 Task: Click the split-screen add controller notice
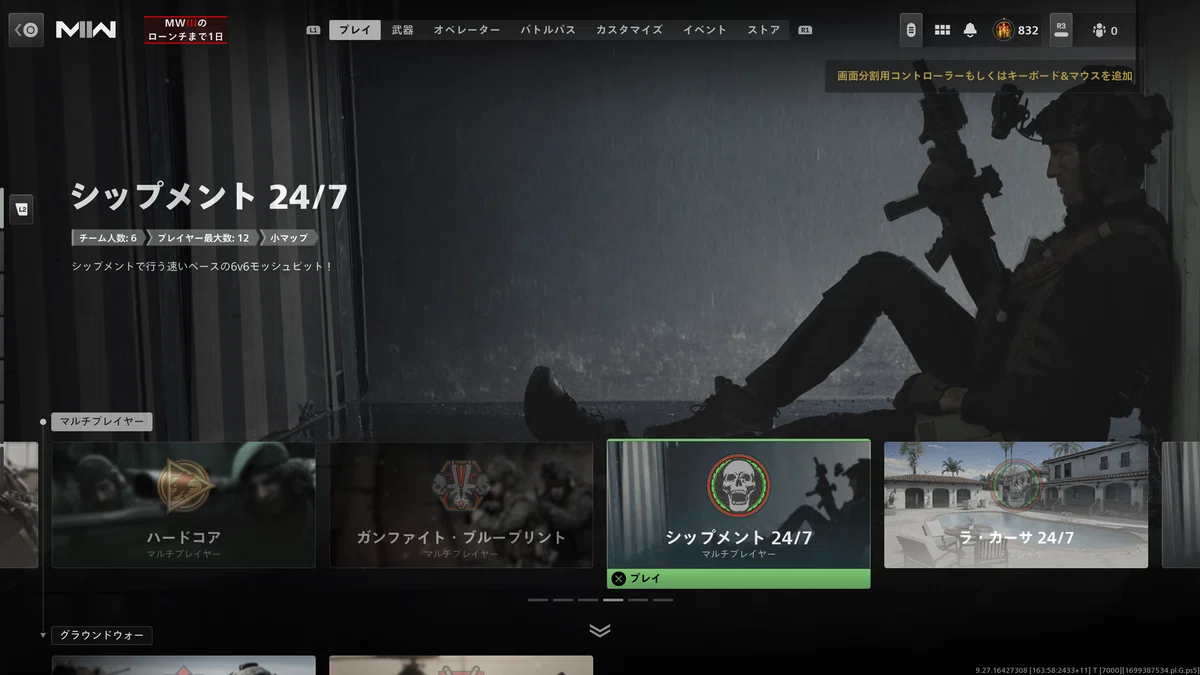point(985,75)
